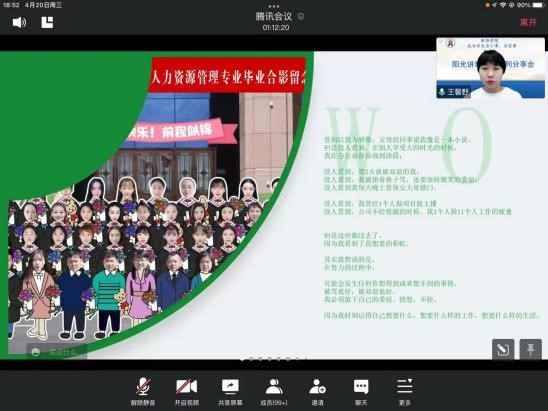548x411 pixels.
Task: Turn on camera with 开启视频
Action: [x=187, y=391]
